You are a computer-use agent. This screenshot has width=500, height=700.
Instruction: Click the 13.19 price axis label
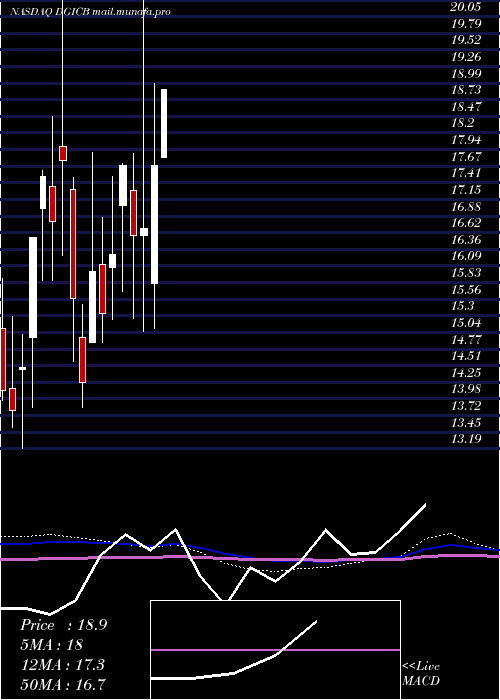[x=466, y=439]
